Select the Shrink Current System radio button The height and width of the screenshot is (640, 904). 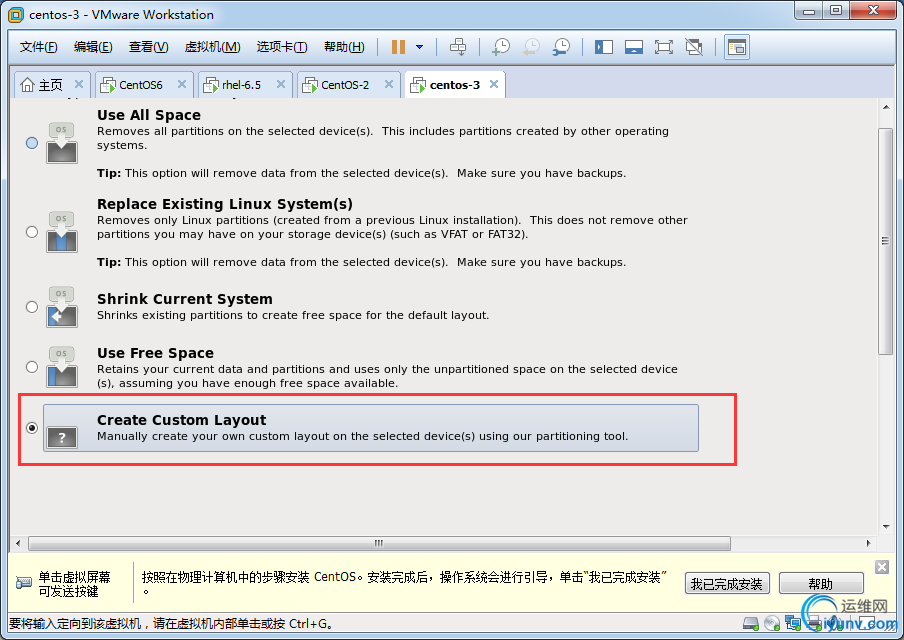32,307
